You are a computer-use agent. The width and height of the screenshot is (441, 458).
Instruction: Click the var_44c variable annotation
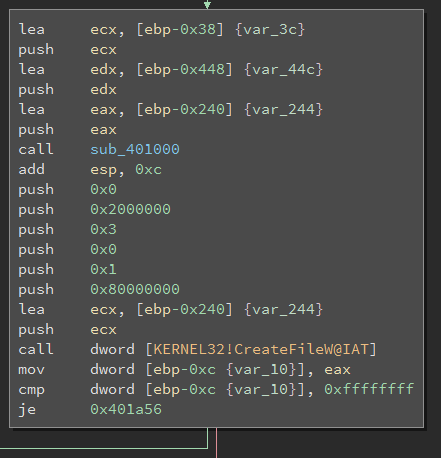284,70
